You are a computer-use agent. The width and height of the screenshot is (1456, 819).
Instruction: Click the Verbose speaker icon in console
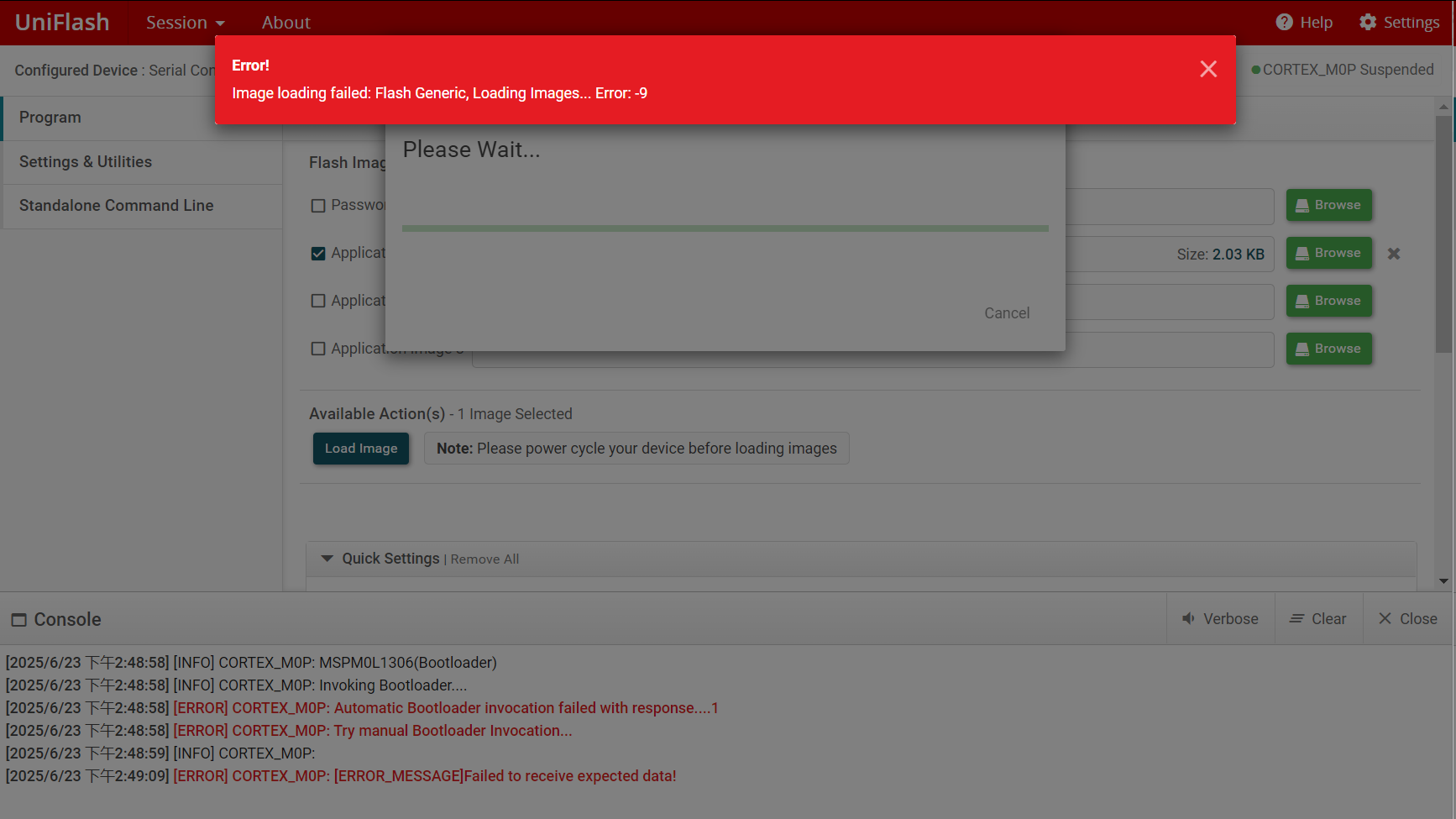(x=1188, y=619)
